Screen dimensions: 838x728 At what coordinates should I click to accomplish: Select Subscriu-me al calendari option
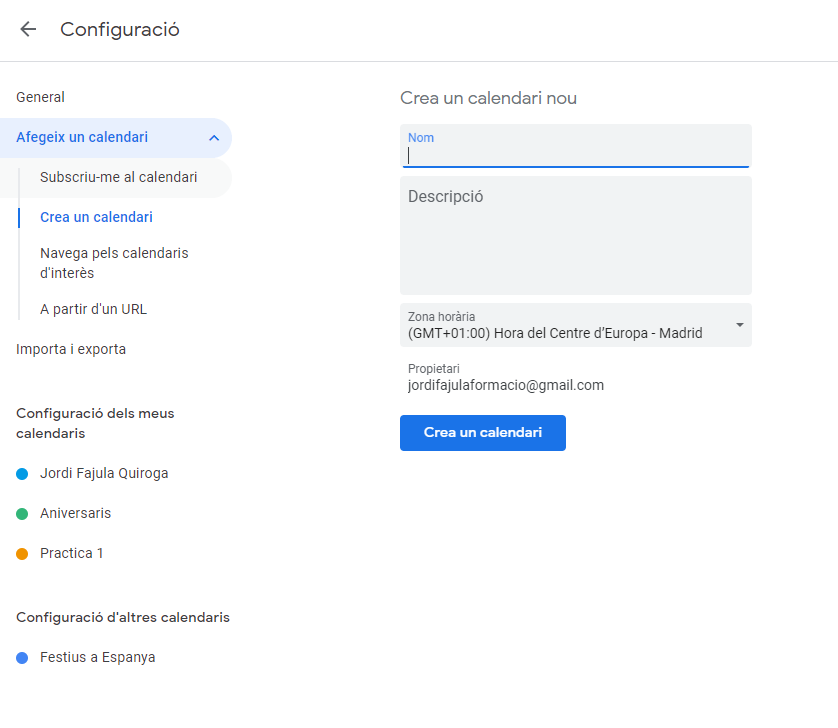coord(118,177)
